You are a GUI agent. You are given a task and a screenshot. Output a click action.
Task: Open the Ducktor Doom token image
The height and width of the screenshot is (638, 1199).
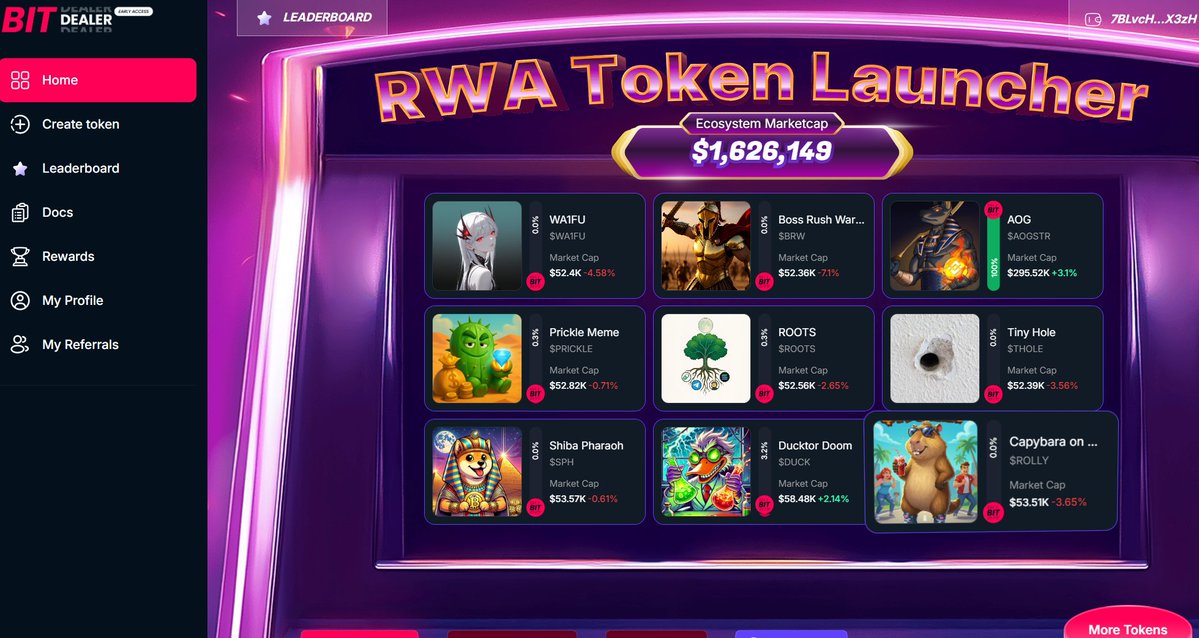[706, 471]
